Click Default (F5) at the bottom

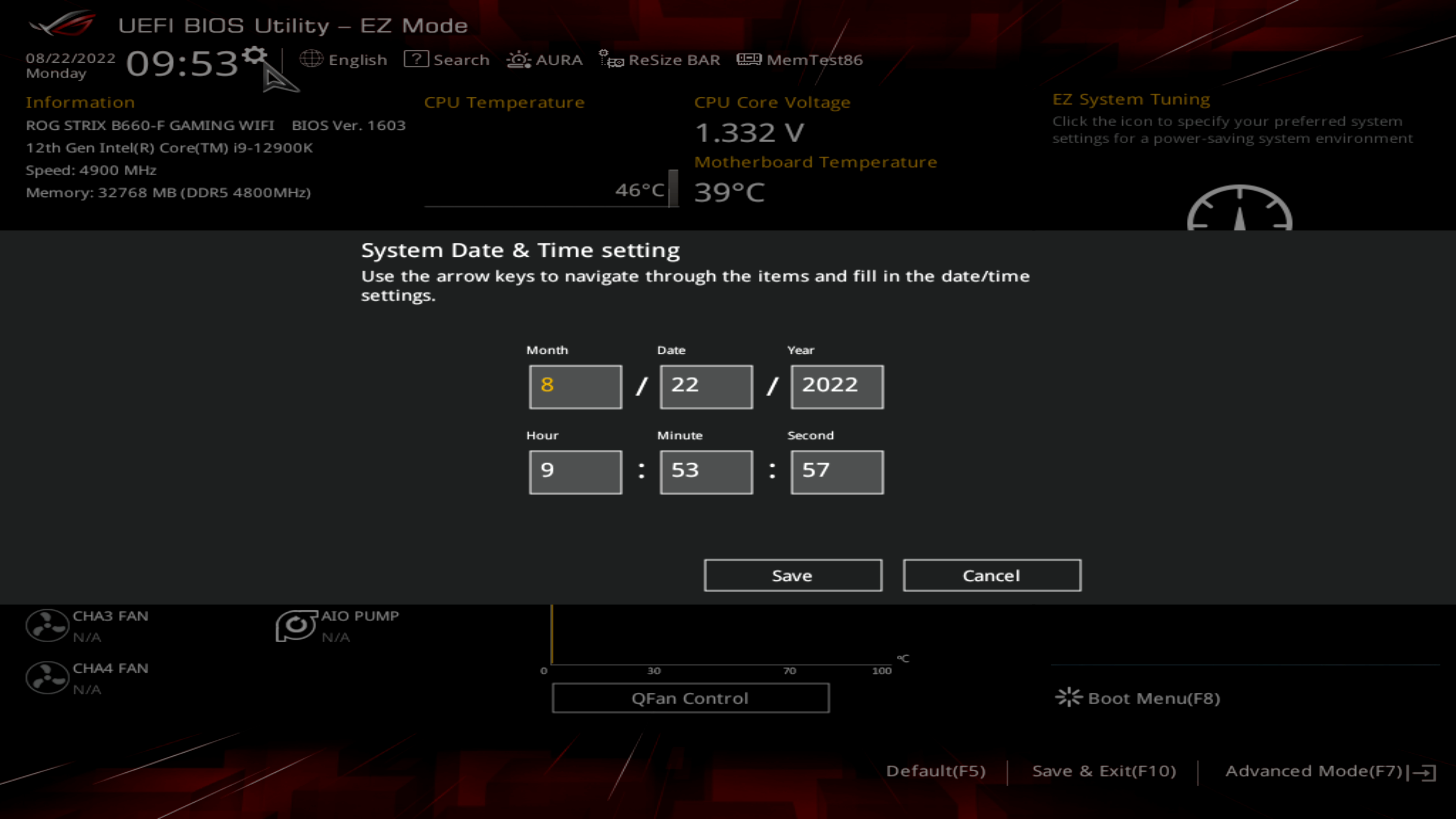coord(935,771)
